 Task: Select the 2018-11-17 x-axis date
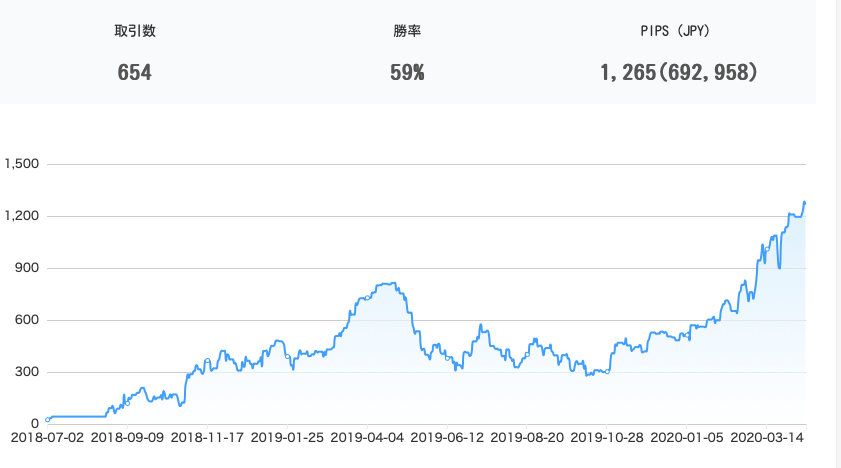tap(207, 437)
